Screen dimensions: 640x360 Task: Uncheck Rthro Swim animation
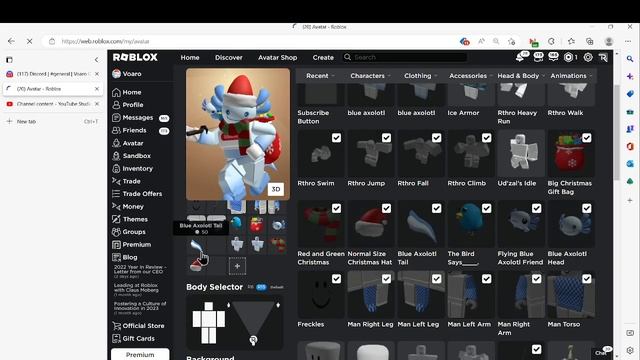point(336,138)
